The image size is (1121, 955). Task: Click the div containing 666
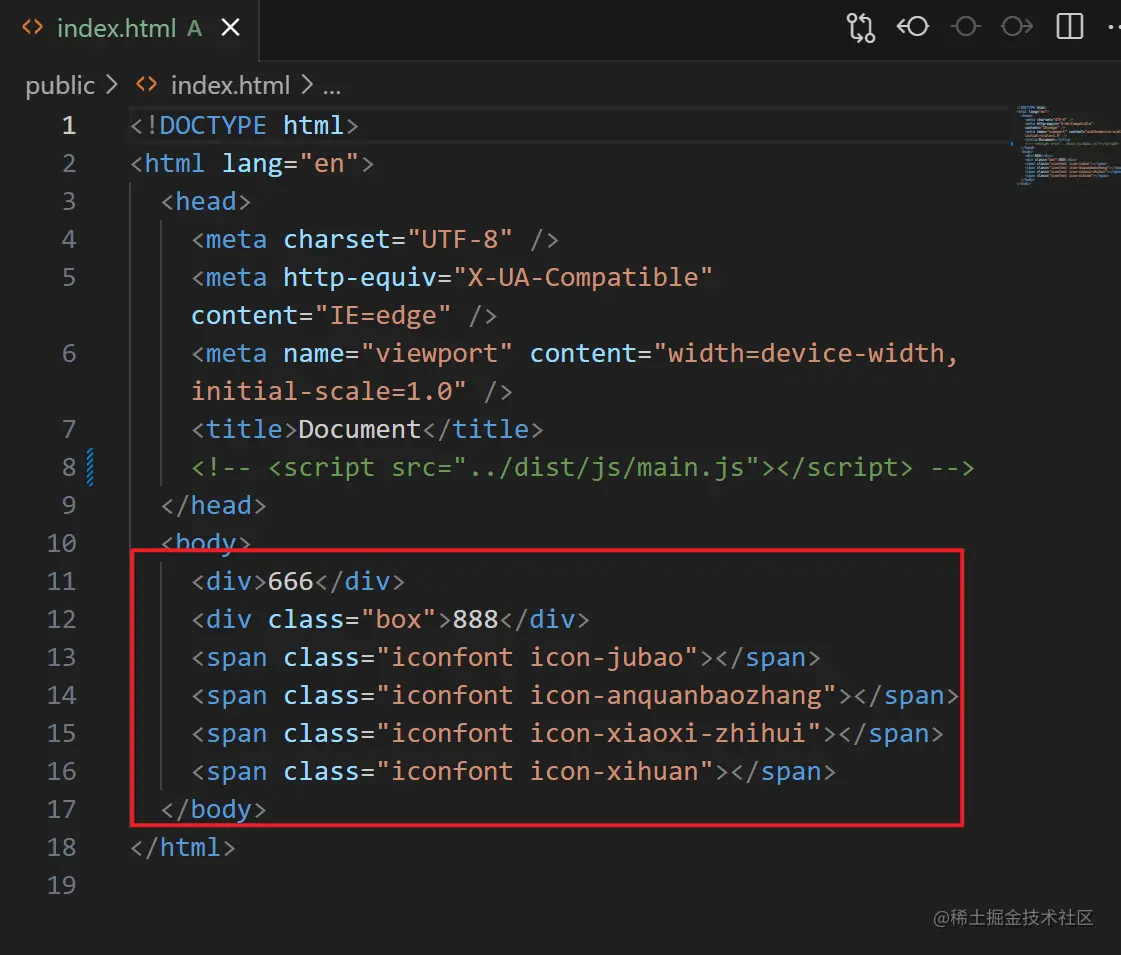pos(297,581)
